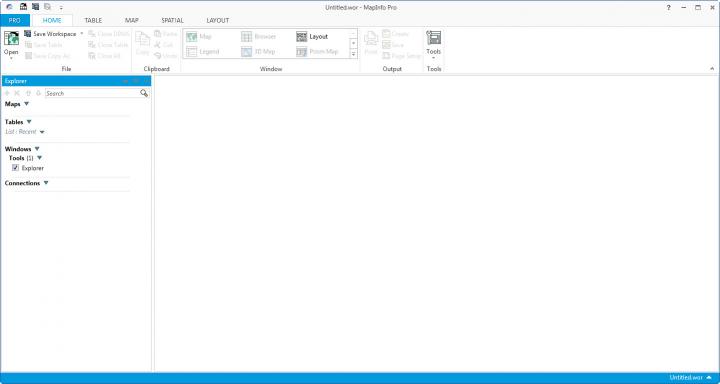Open the PRO backstage tab
This screenshot has height=384, width=720.
pos(15,20)
